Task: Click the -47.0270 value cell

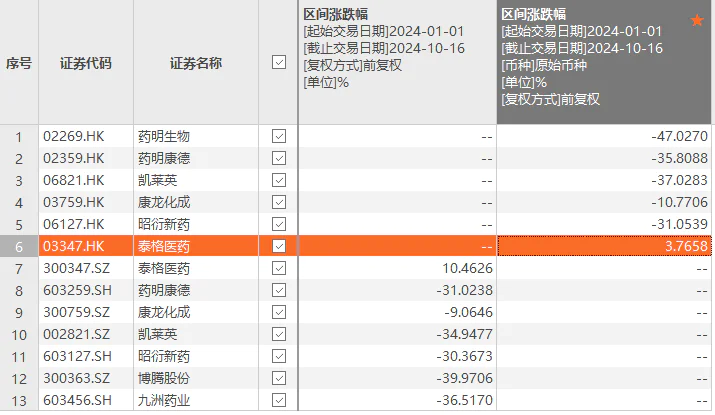Action: tap(604, 136)
